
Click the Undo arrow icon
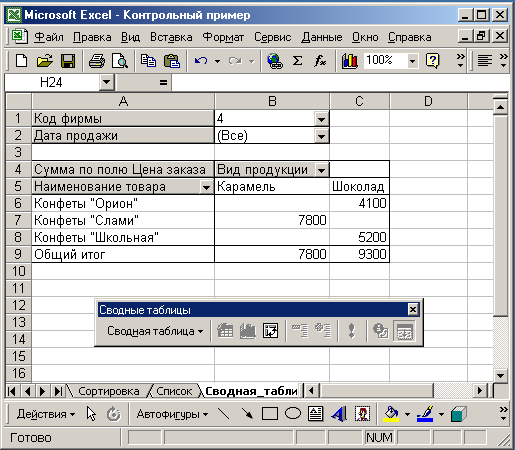(201, 61)
